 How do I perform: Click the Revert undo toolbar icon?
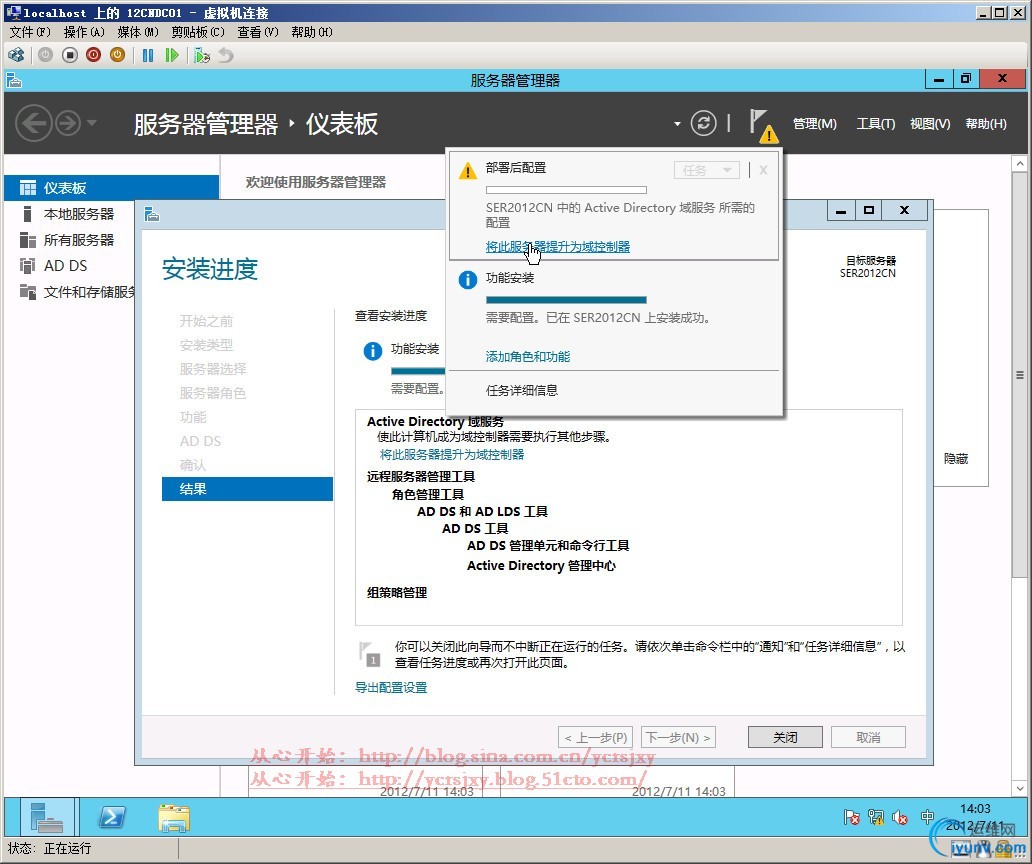[226, 55]
